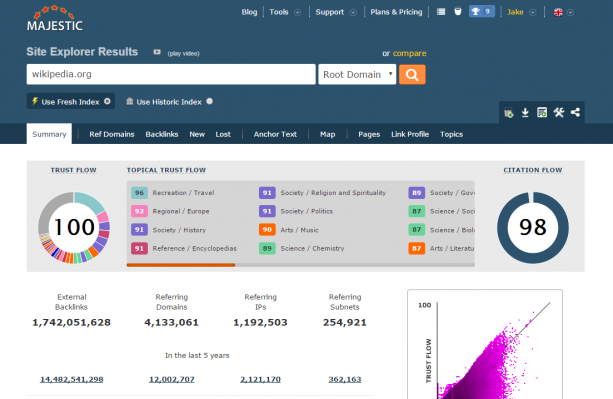Open the Plans & Pricing link

pos(396,12)
